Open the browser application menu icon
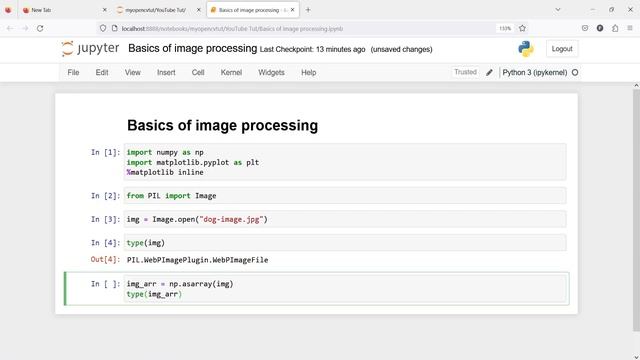 630,28
